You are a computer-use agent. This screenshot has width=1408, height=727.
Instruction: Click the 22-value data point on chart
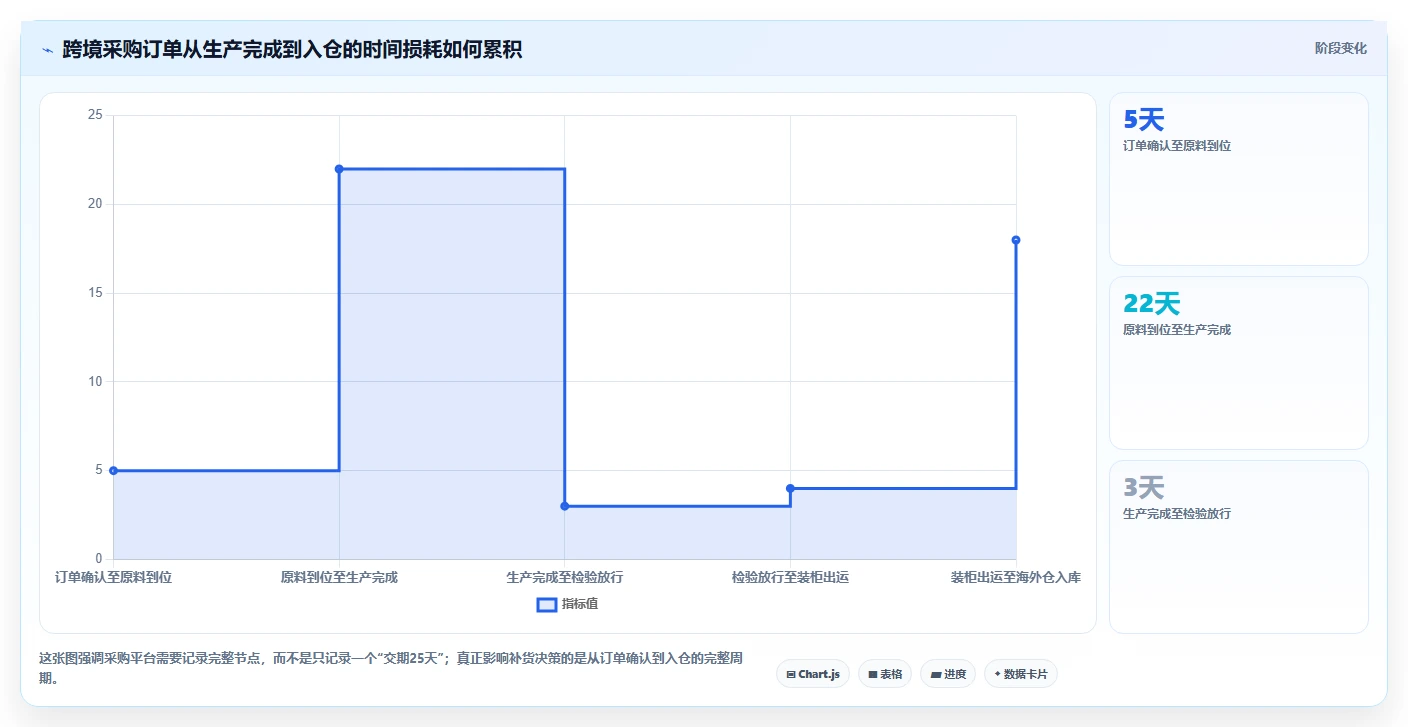pos(339,169)
